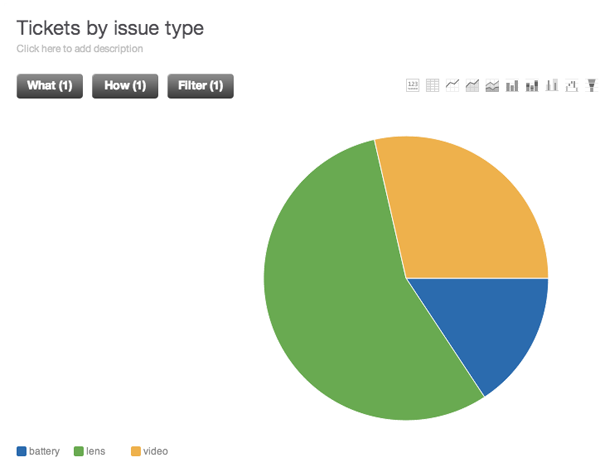The height and width of the screenshot is (472, 600).
Task: Select the line chart icon
Action: [x=453, y=86]
